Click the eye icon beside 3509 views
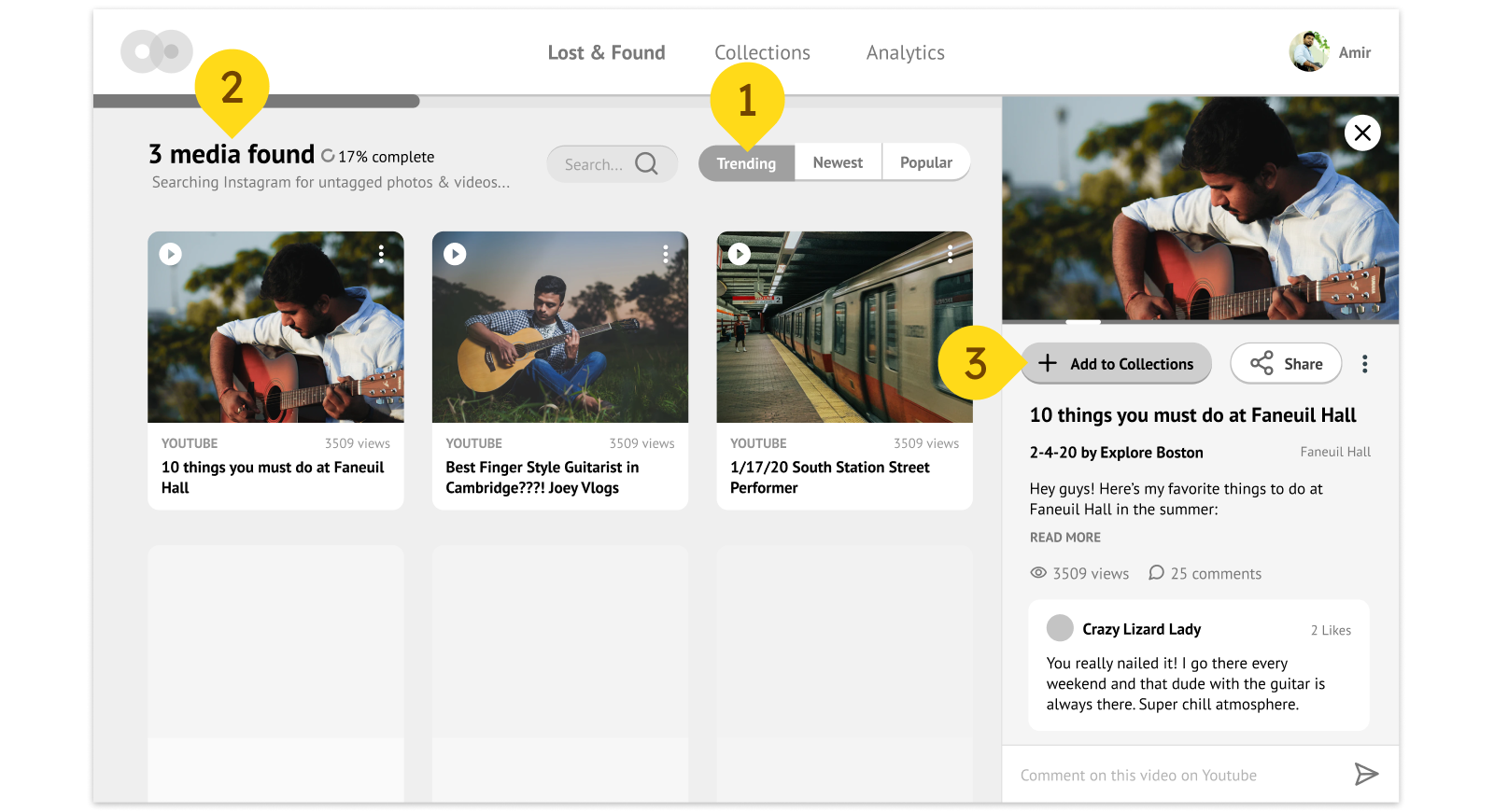Viewport: 1494px width, 812px height. (x=1038, y=573)
